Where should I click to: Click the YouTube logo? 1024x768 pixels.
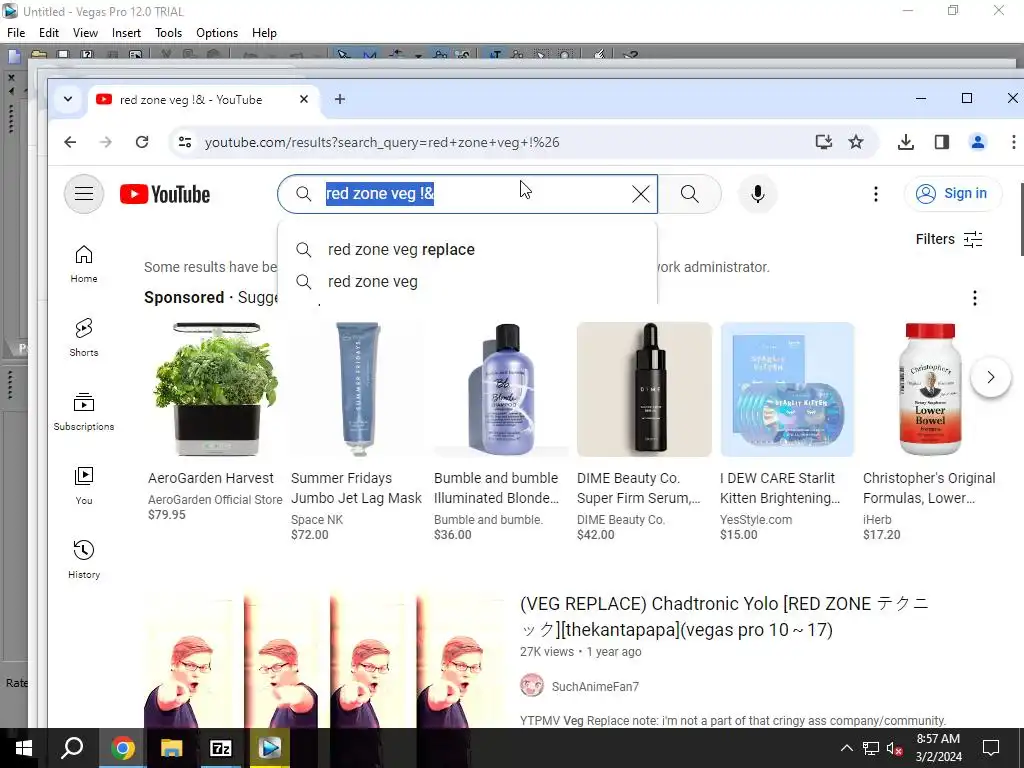click(x=165, y=194)
